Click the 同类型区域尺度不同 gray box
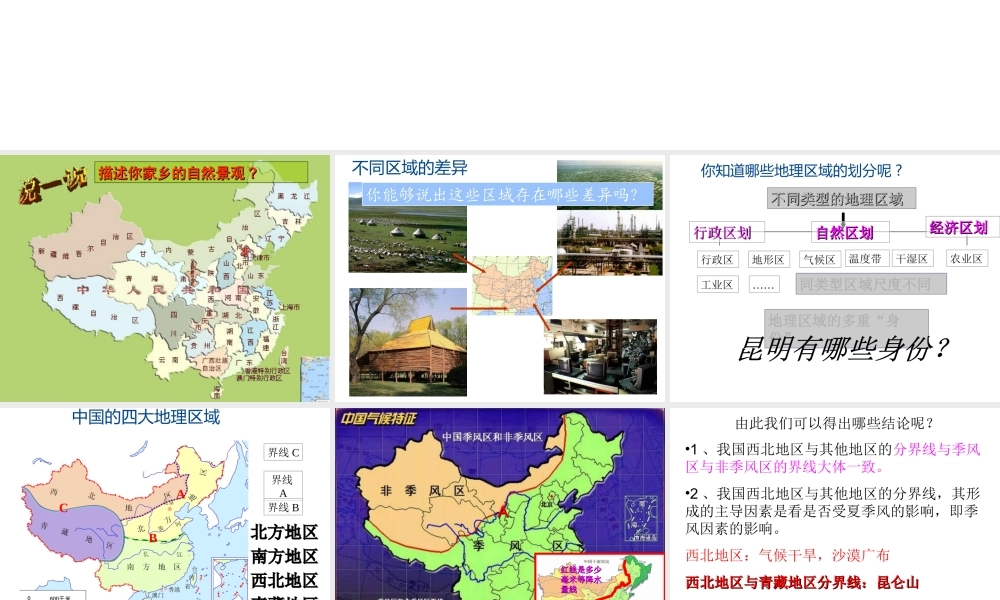The width and height of the screenshot is (1000, 600). click(x=871, y=284)
